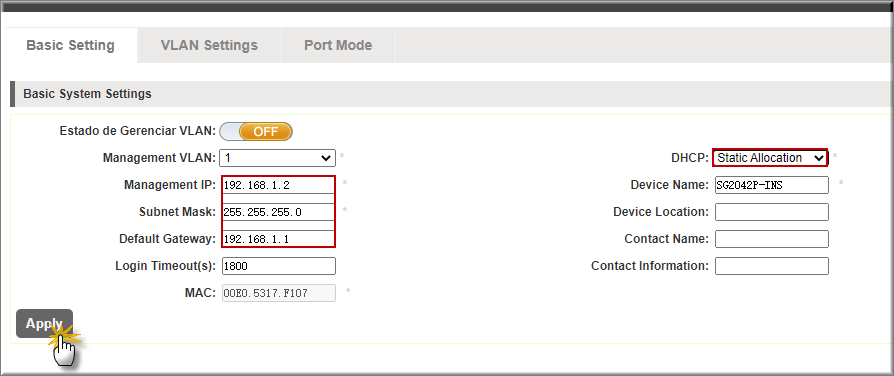Click the Contact Information label text
894x376 pixels.
[x=650, y=266]
